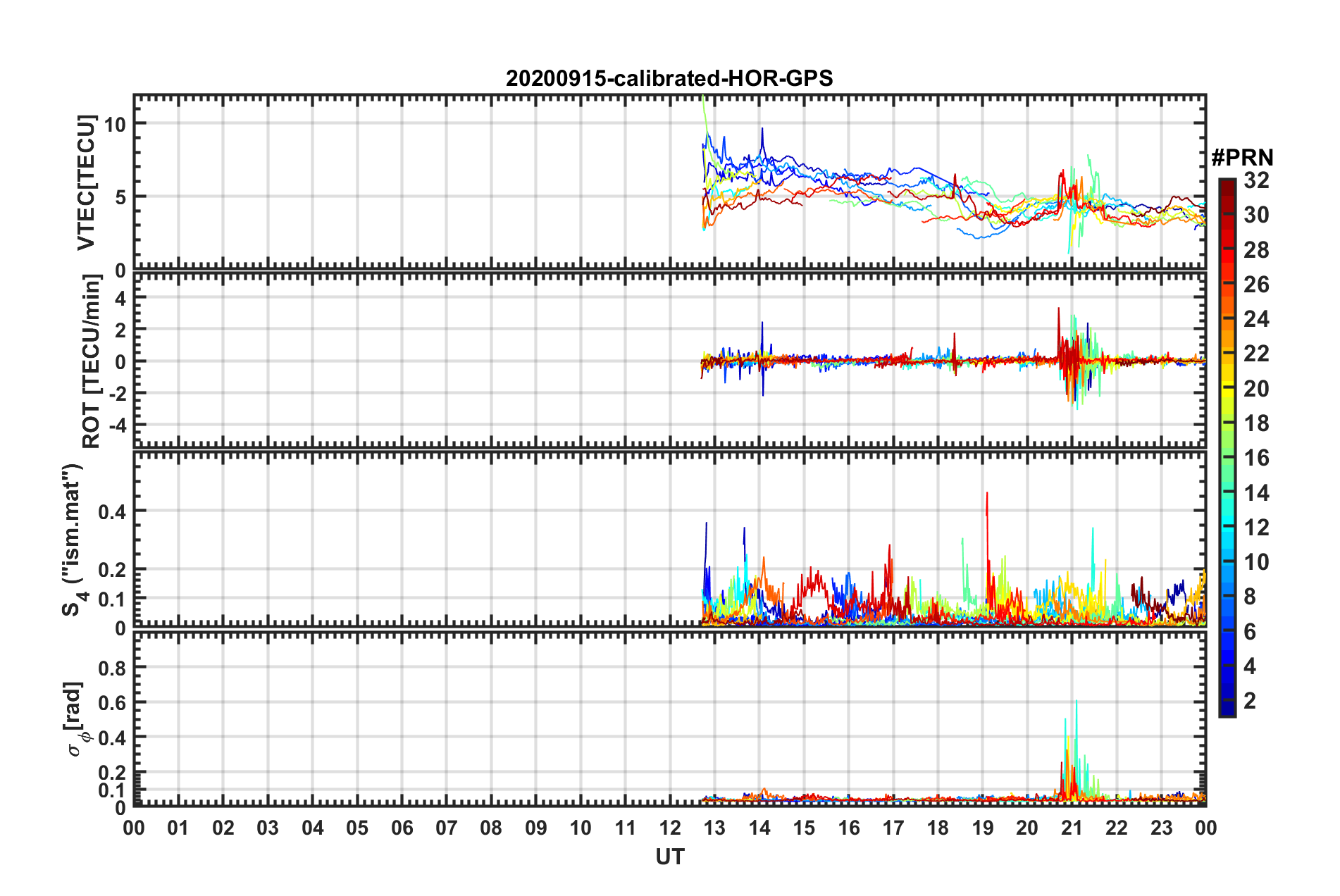The image size is (1340, 896).
Task: Click the '-2' tick on ROT axis
Action: (x=116, y=394)
